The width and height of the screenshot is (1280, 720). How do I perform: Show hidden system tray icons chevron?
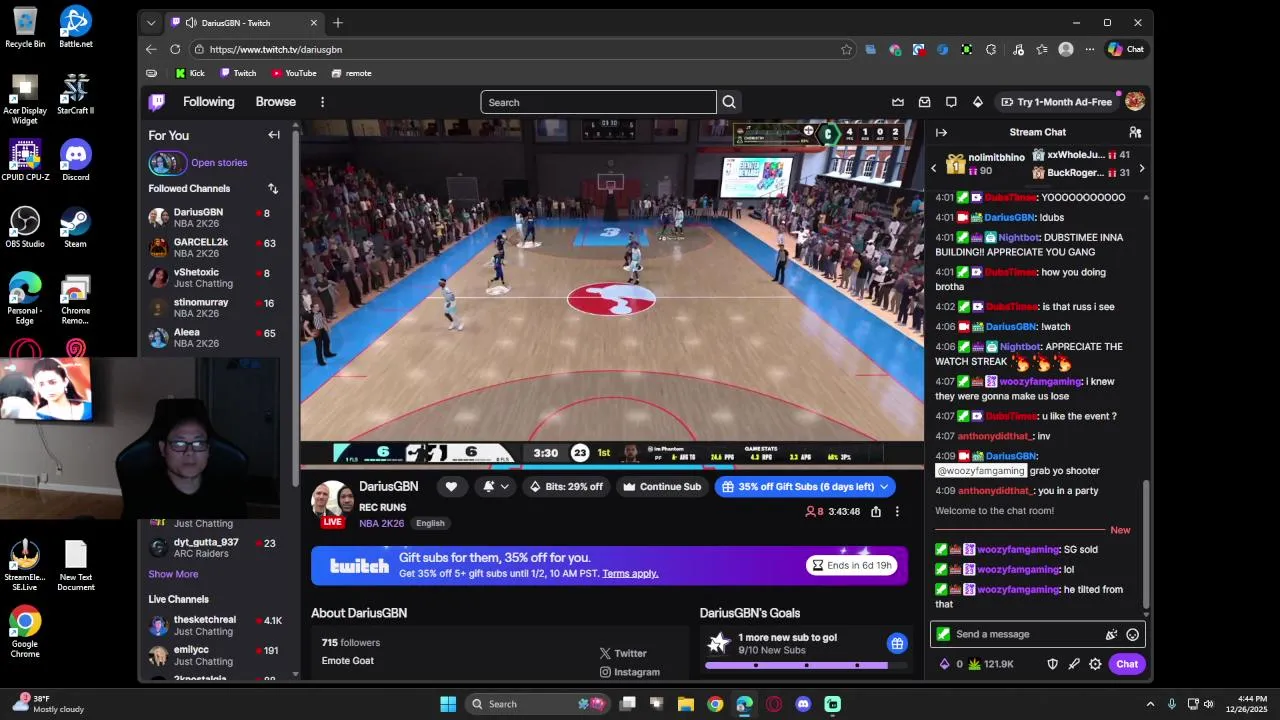click(x=1150, y=704)
